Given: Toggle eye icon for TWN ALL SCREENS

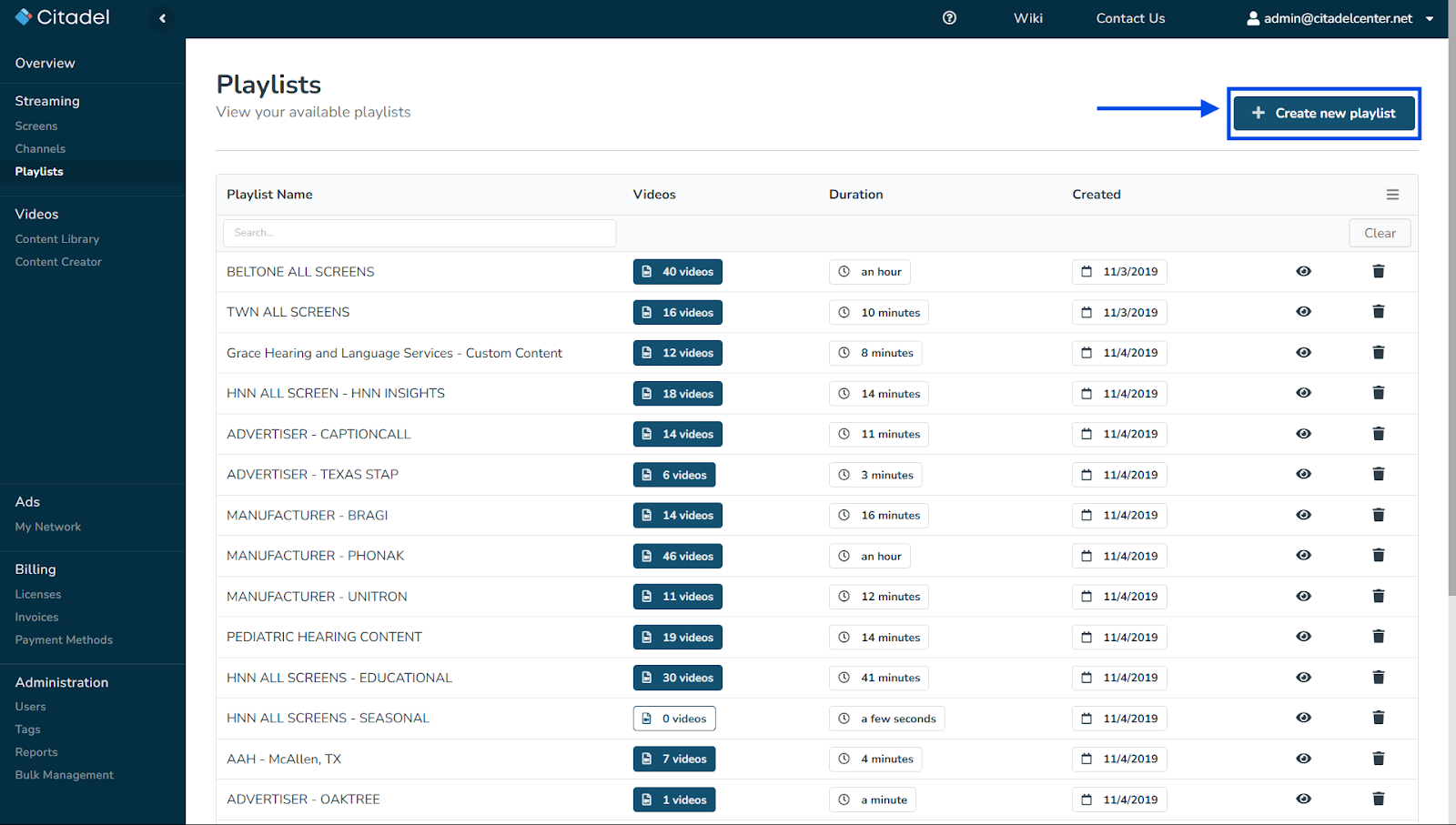Looking at the screenshot, I should [1304, 312].
